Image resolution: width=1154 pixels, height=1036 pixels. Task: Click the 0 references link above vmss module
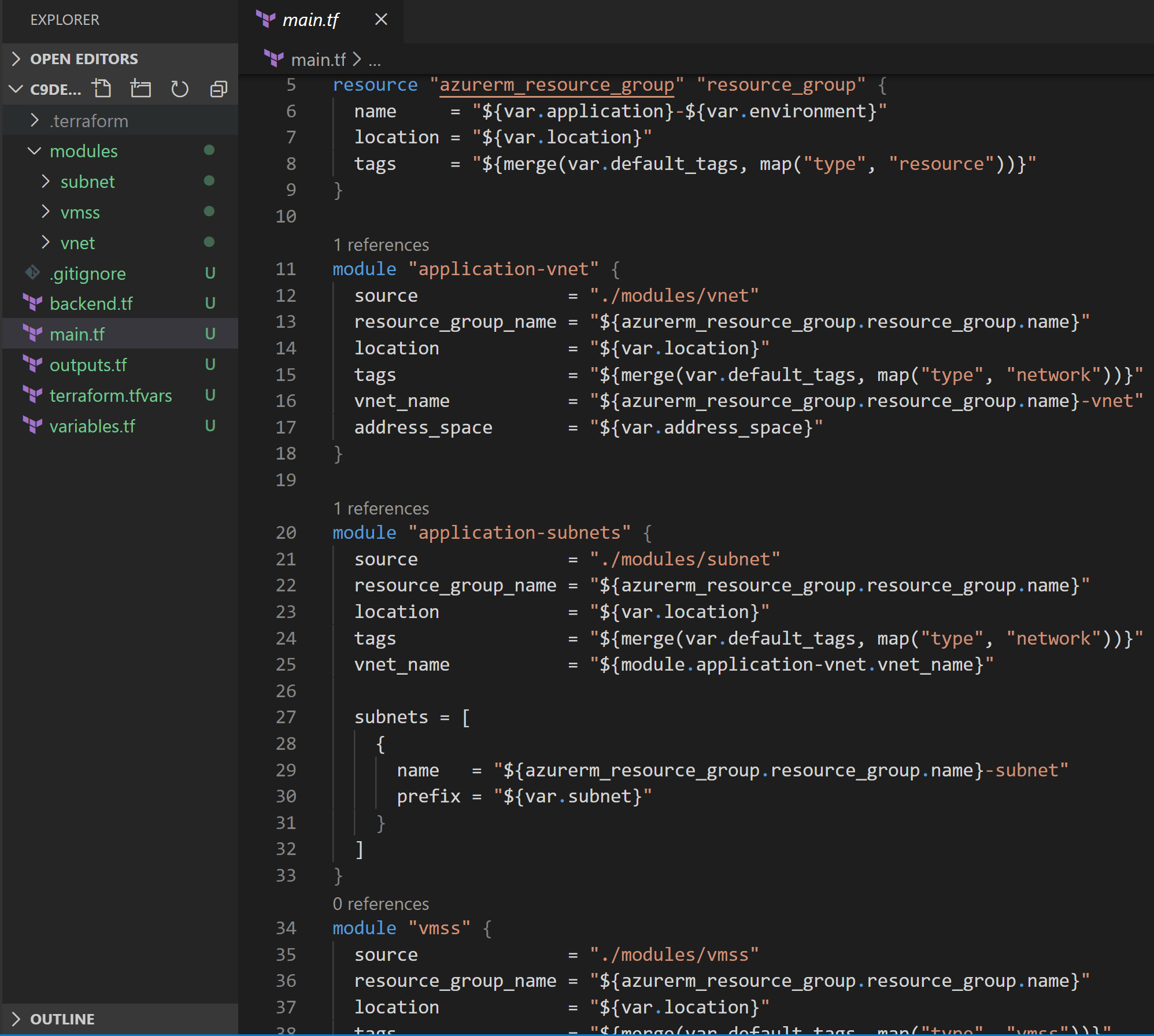(x=381, y=904)
